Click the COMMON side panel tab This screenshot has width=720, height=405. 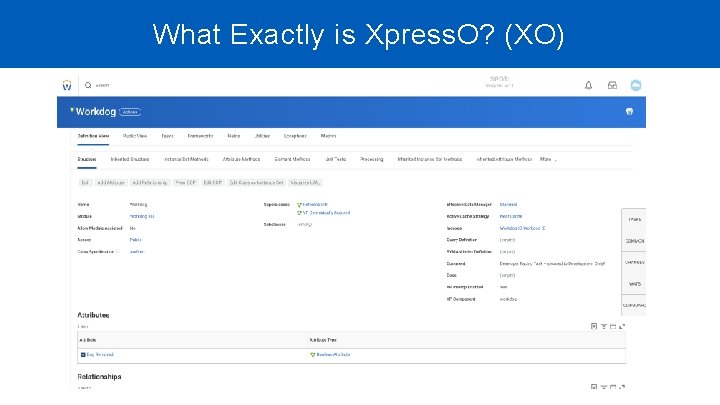pyautogui.click(x=634, y=241)
